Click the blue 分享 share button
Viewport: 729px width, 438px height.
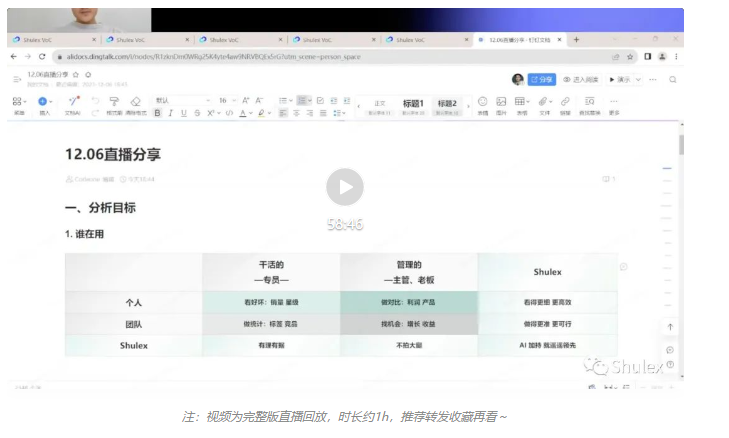(x=542, y=80)
